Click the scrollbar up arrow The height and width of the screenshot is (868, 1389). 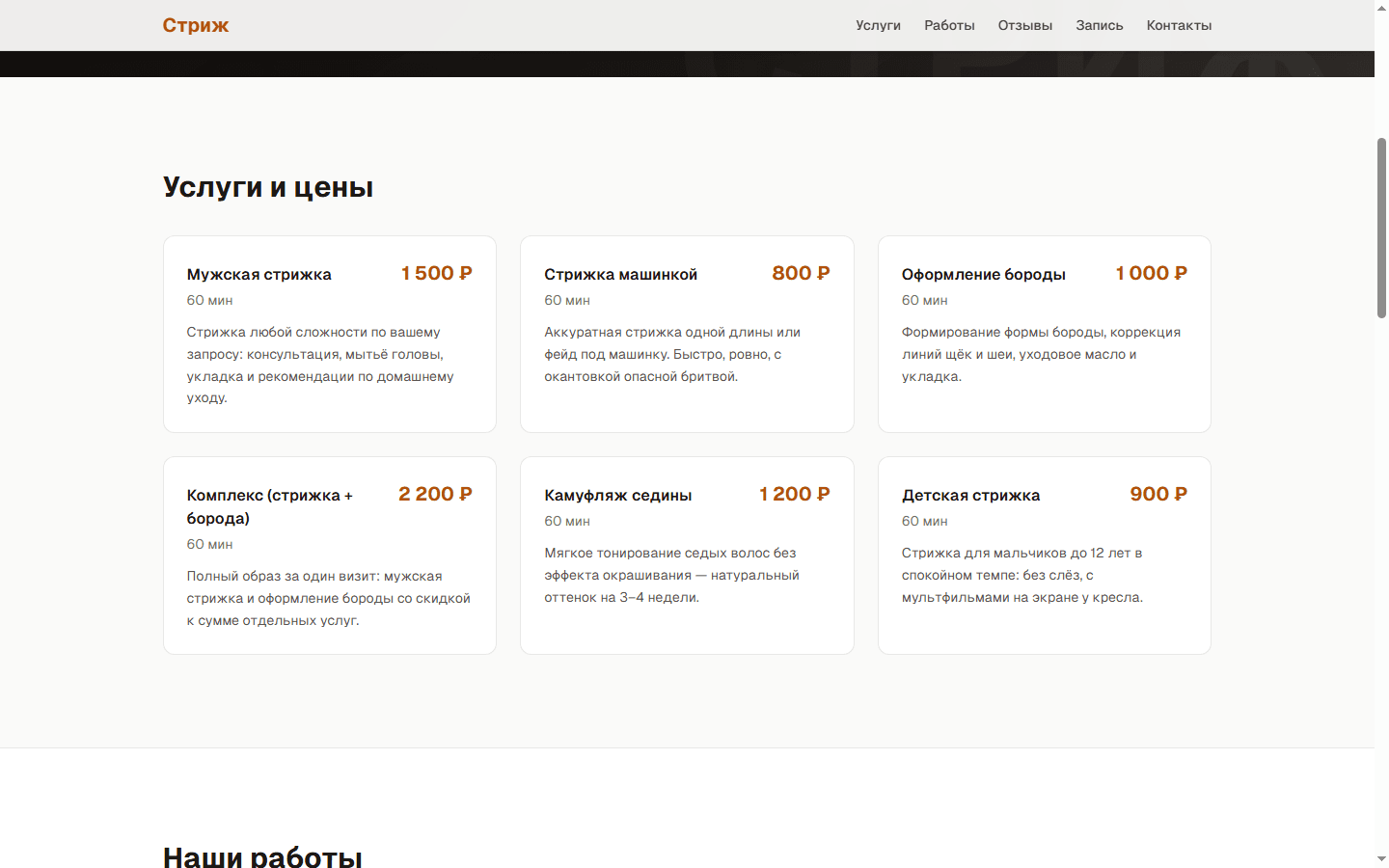pos(1381,8)
